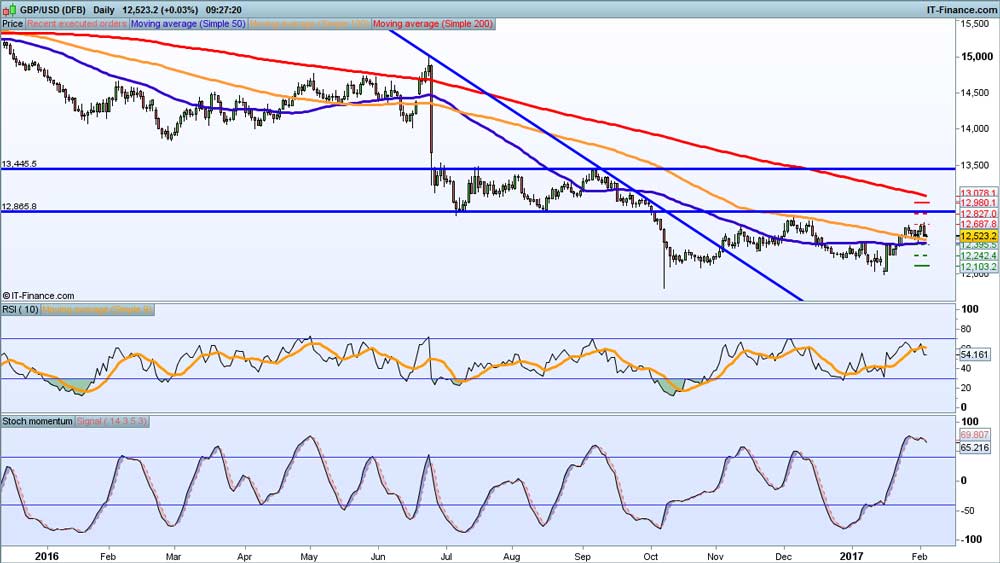Screen dimensions: 1000x563
Task: Click the Jun label on time axis
Action: click(378, 556)
